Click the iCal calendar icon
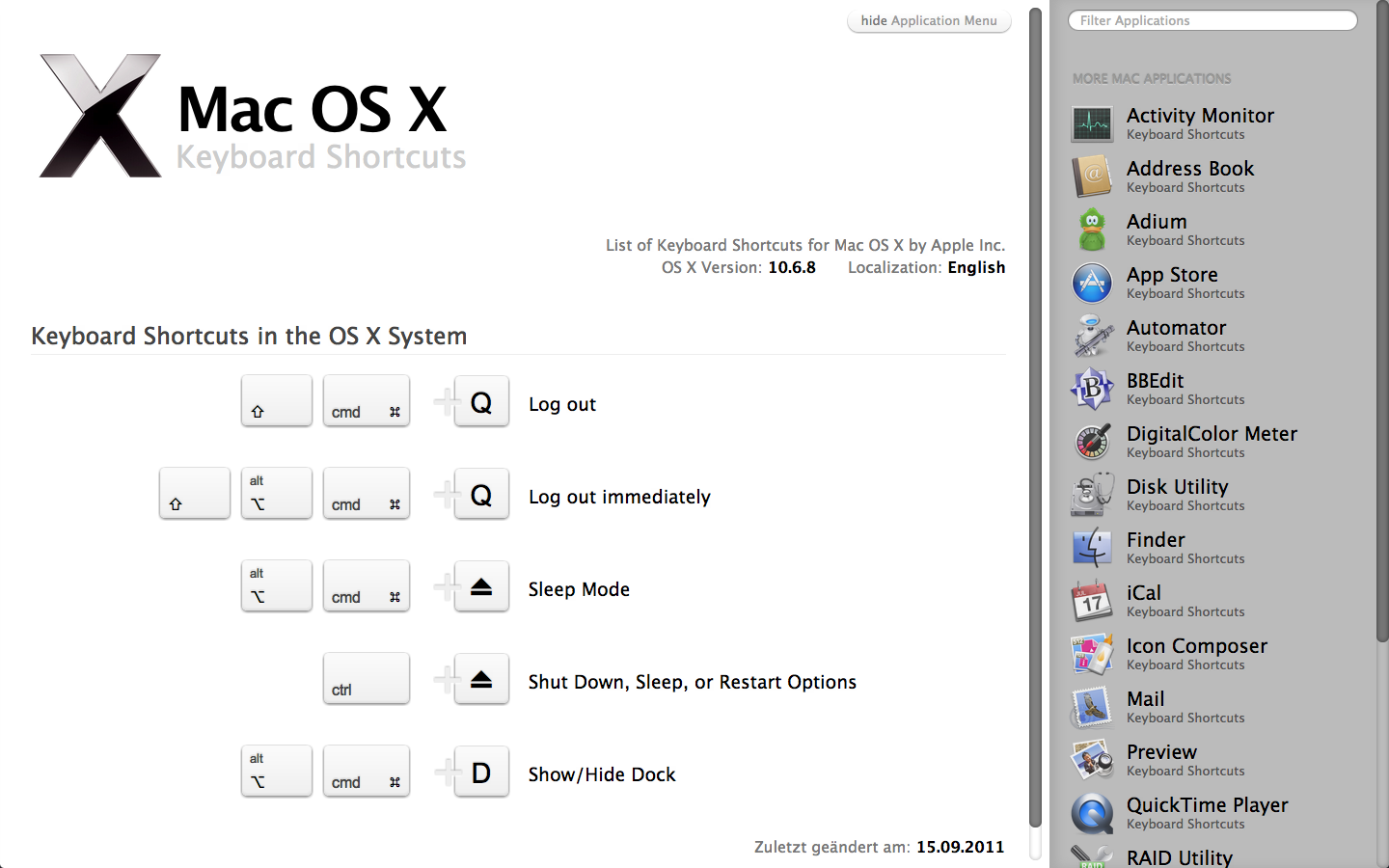 point(1092,601)
